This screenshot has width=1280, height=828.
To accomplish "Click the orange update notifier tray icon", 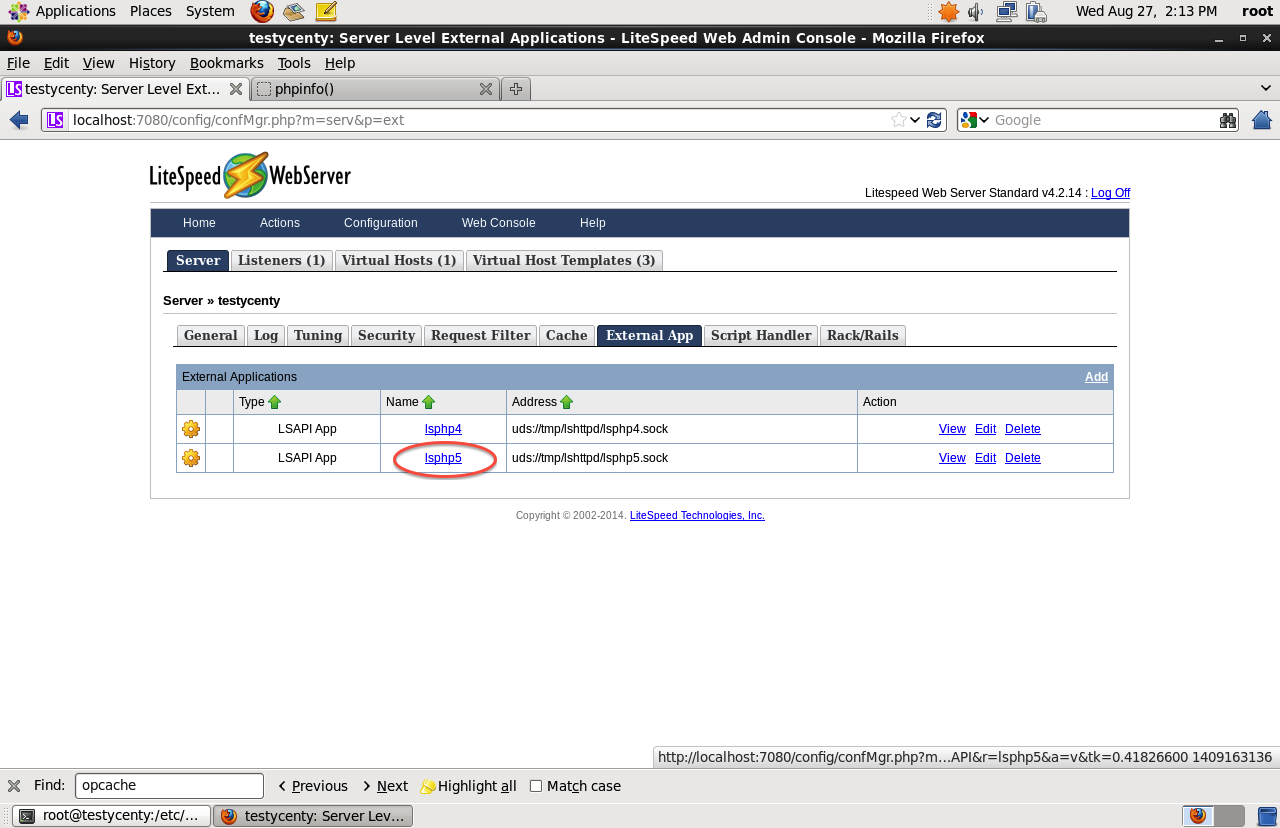I will click(948, 12).
